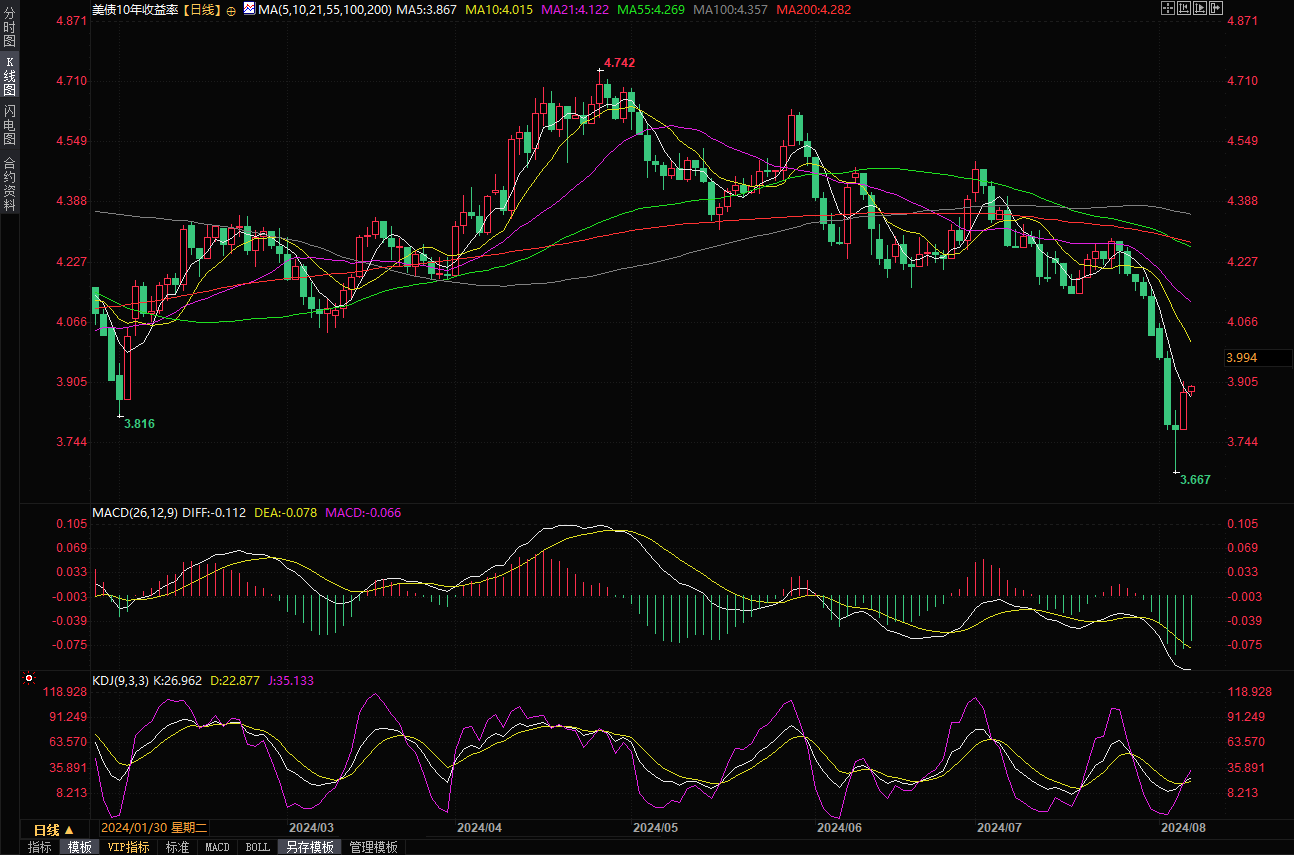Select the 指标 tab at bottom
The height and width of the screenshot is (855, 1294).
click(x=40, y=847)
